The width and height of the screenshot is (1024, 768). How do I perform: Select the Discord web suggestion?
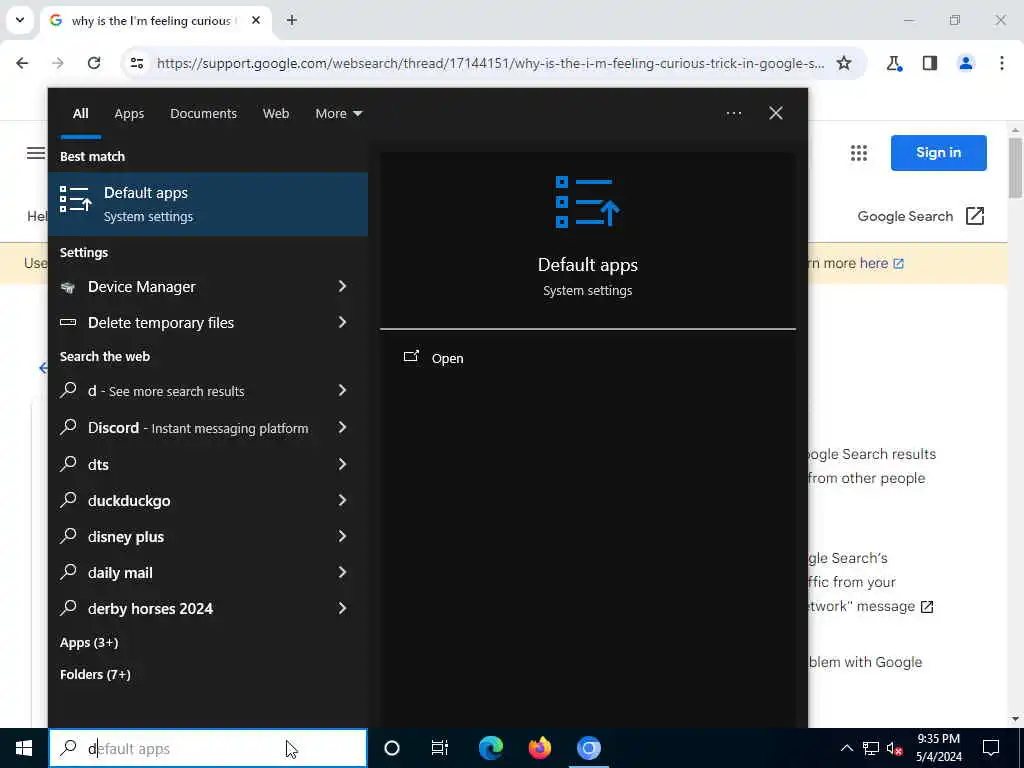tap(187, 428)
